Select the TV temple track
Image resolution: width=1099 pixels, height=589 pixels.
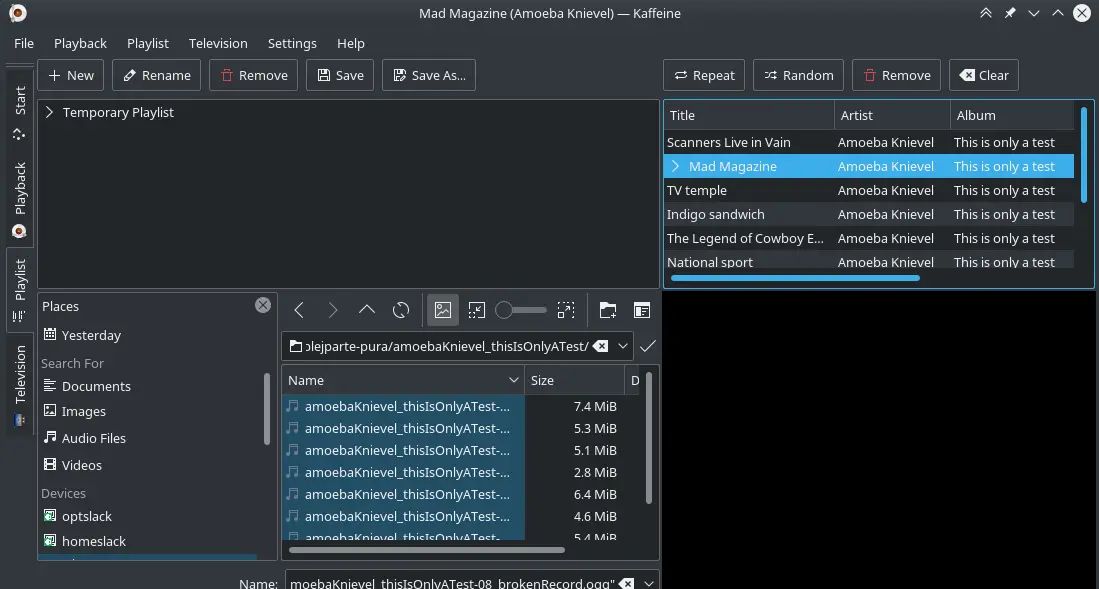697,190
